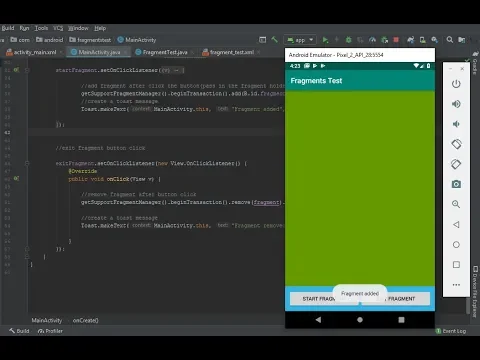Open emulator extended controls three dots
This screenshot has height=360, width=480.
coord(456,285)
